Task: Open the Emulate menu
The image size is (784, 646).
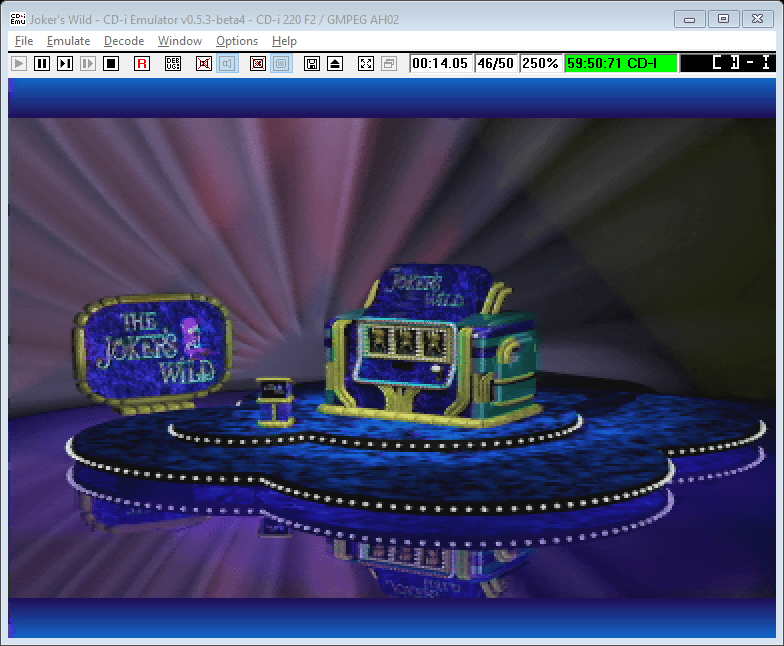Action: (x=68, y=41)
